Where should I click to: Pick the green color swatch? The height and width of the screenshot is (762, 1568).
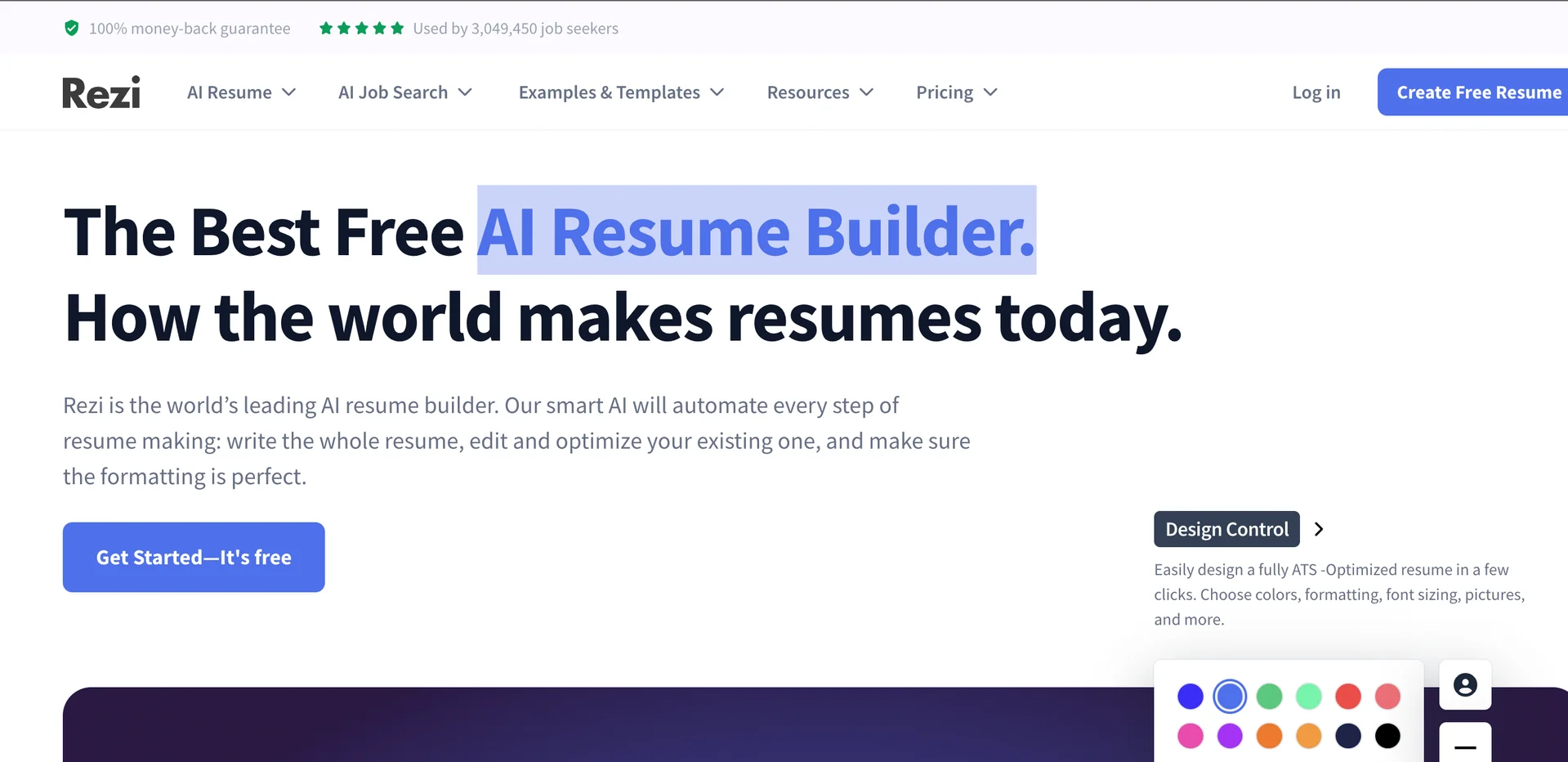(x=1269, y=697)
